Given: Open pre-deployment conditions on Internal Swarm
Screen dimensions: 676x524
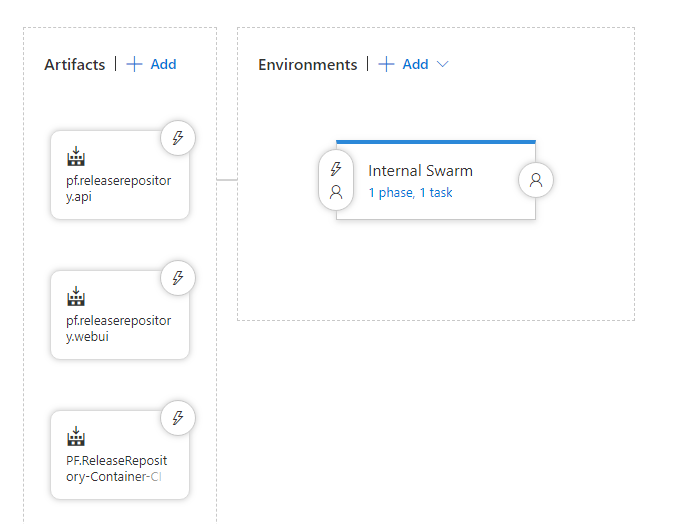Looking at the screenshot, I should coord(336,180).
